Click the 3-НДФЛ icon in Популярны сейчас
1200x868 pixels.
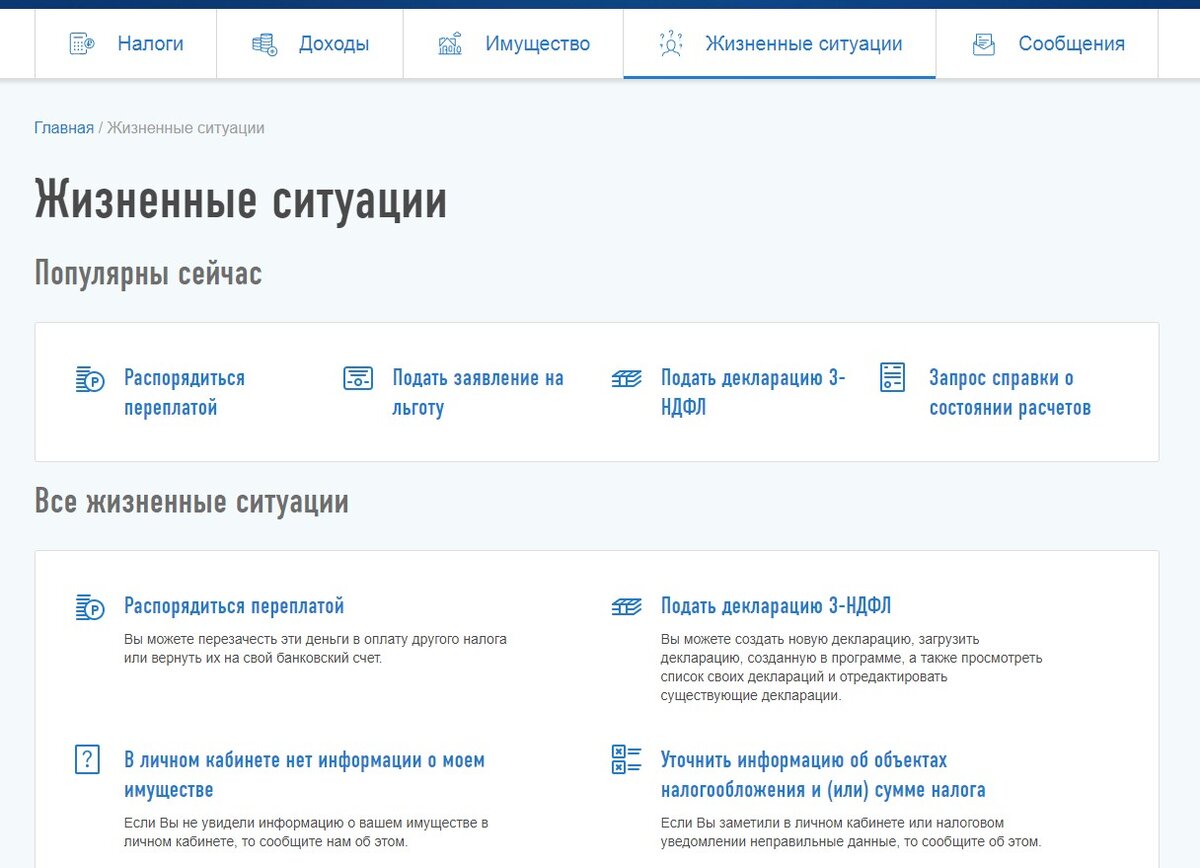click(626, 379)
